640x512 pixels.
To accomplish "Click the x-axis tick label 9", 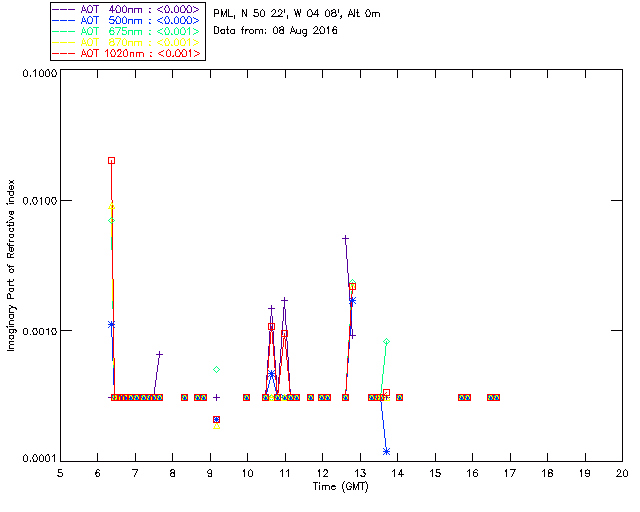I will pos(210,473).
